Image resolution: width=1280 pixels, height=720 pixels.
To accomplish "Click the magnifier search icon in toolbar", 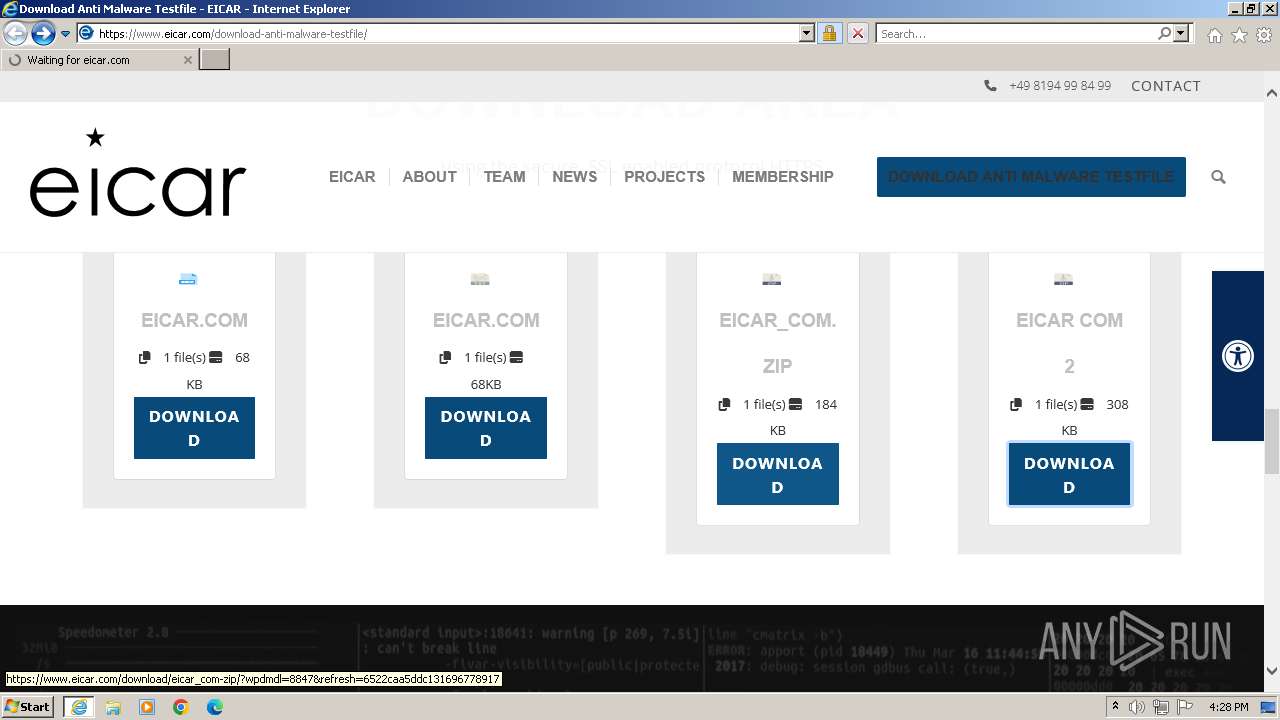I will coord(1164,33).
